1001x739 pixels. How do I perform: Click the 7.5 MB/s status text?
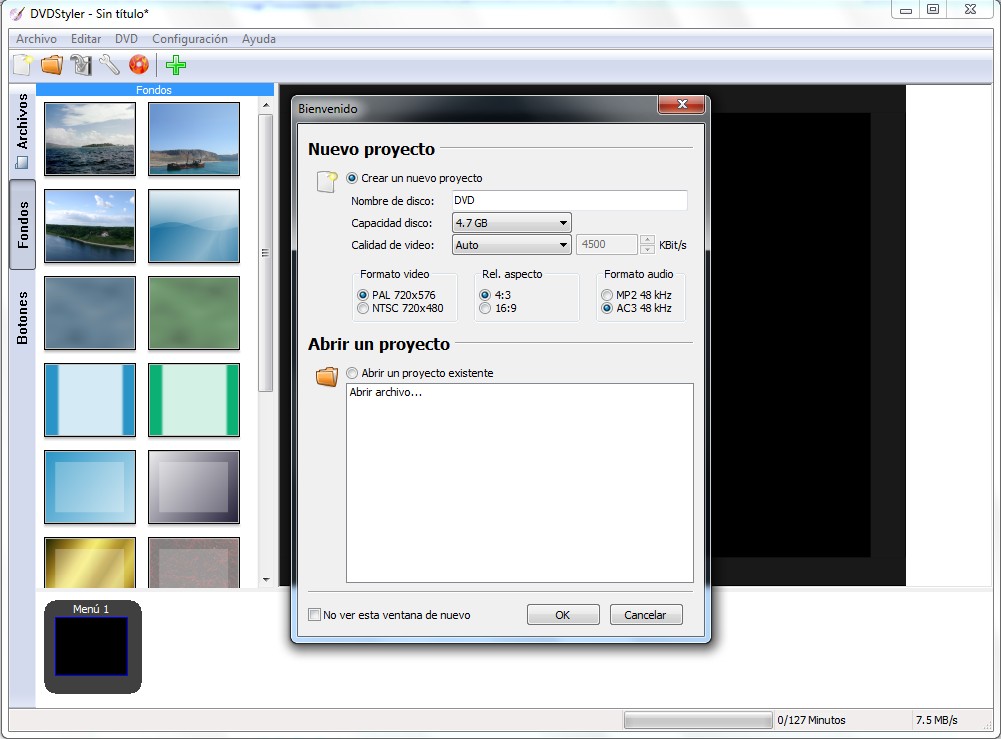[x=937, y=720]
